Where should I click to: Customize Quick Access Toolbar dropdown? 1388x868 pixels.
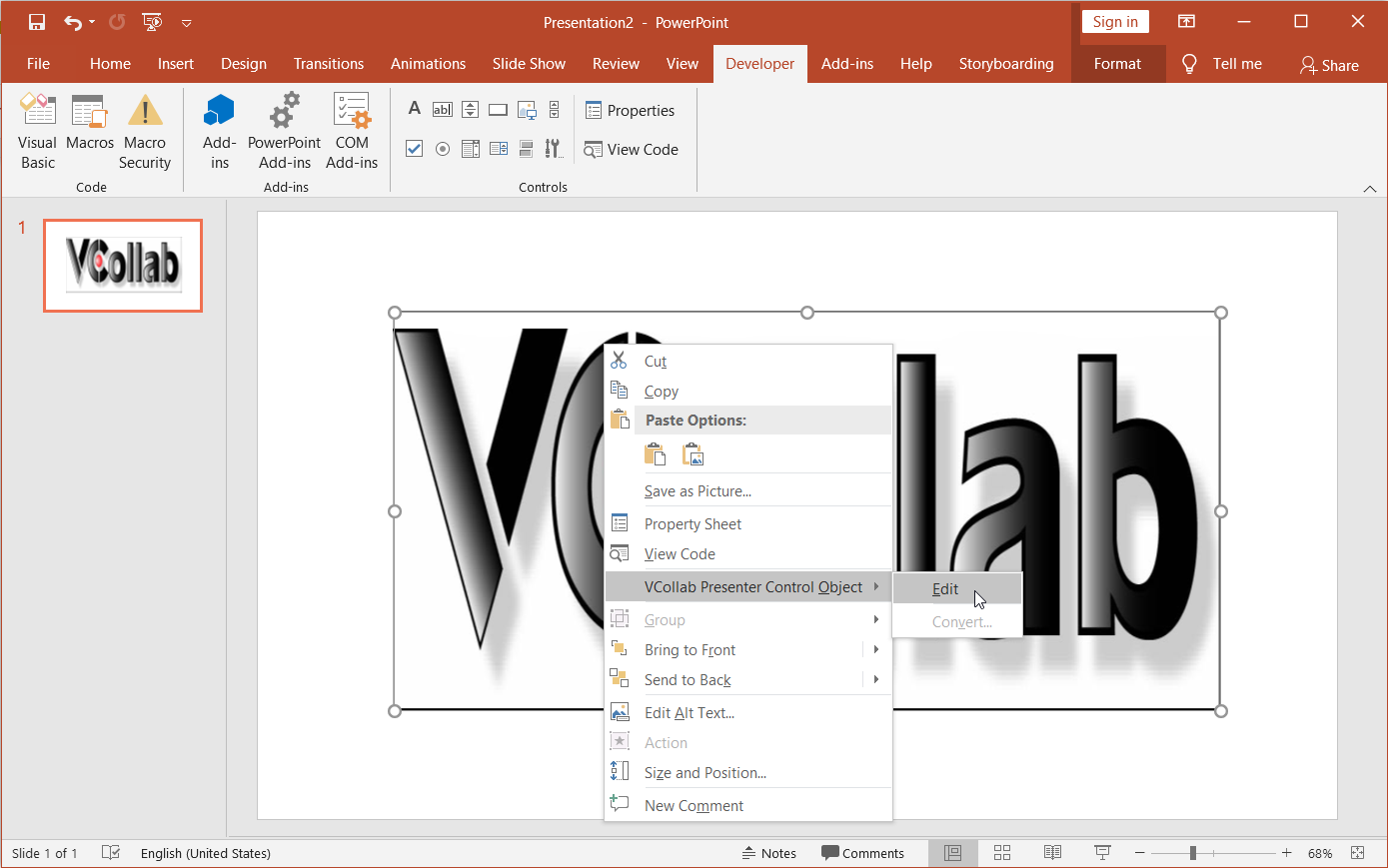187,22
